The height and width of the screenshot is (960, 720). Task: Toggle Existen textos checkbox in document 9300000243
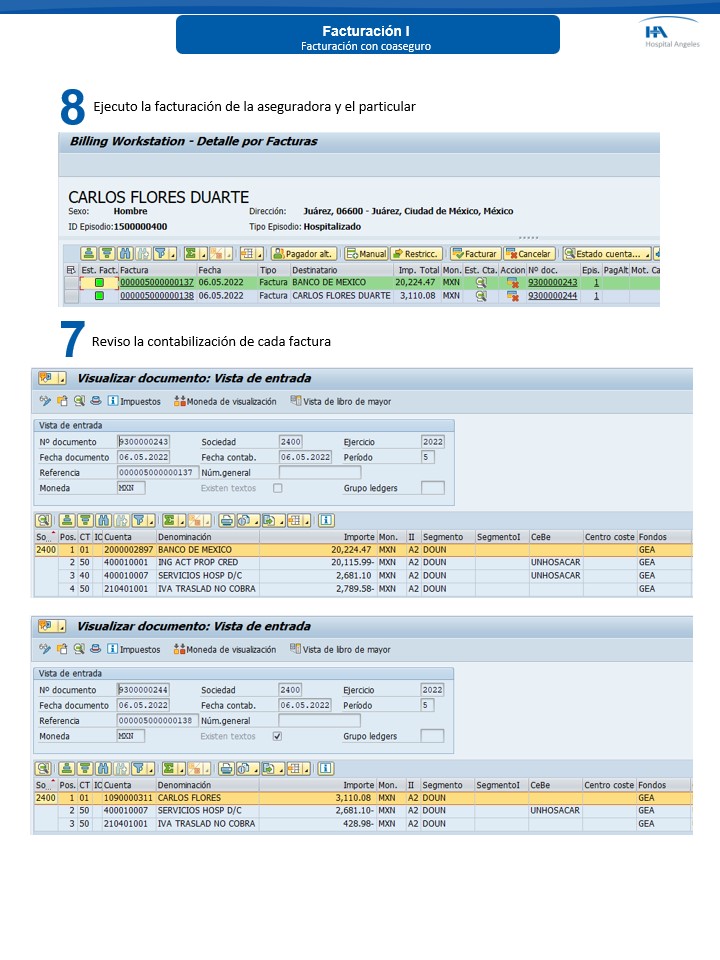(278, 488)
